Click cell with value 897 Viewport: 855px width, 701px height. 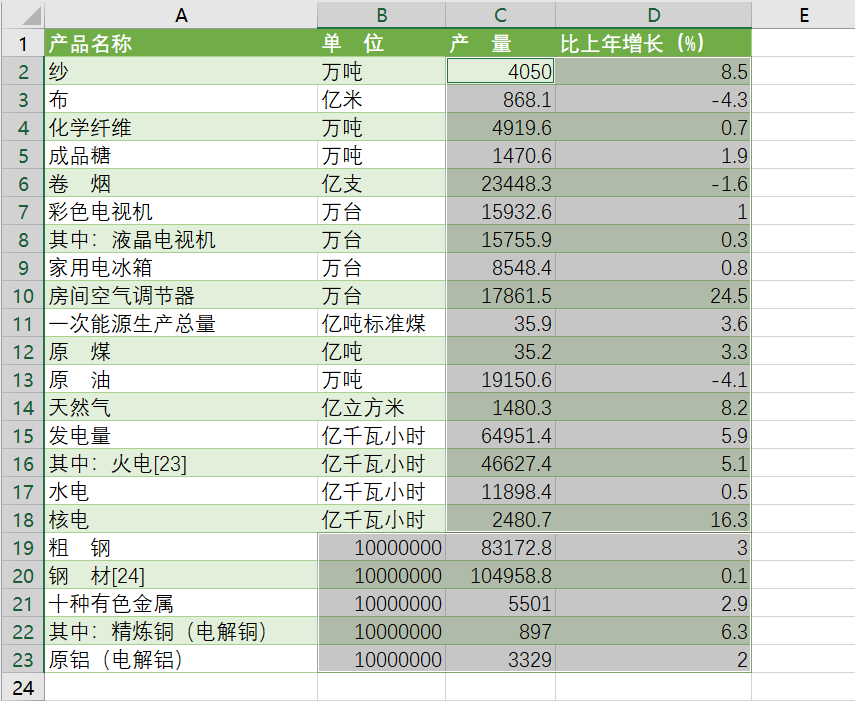[500, 631]
